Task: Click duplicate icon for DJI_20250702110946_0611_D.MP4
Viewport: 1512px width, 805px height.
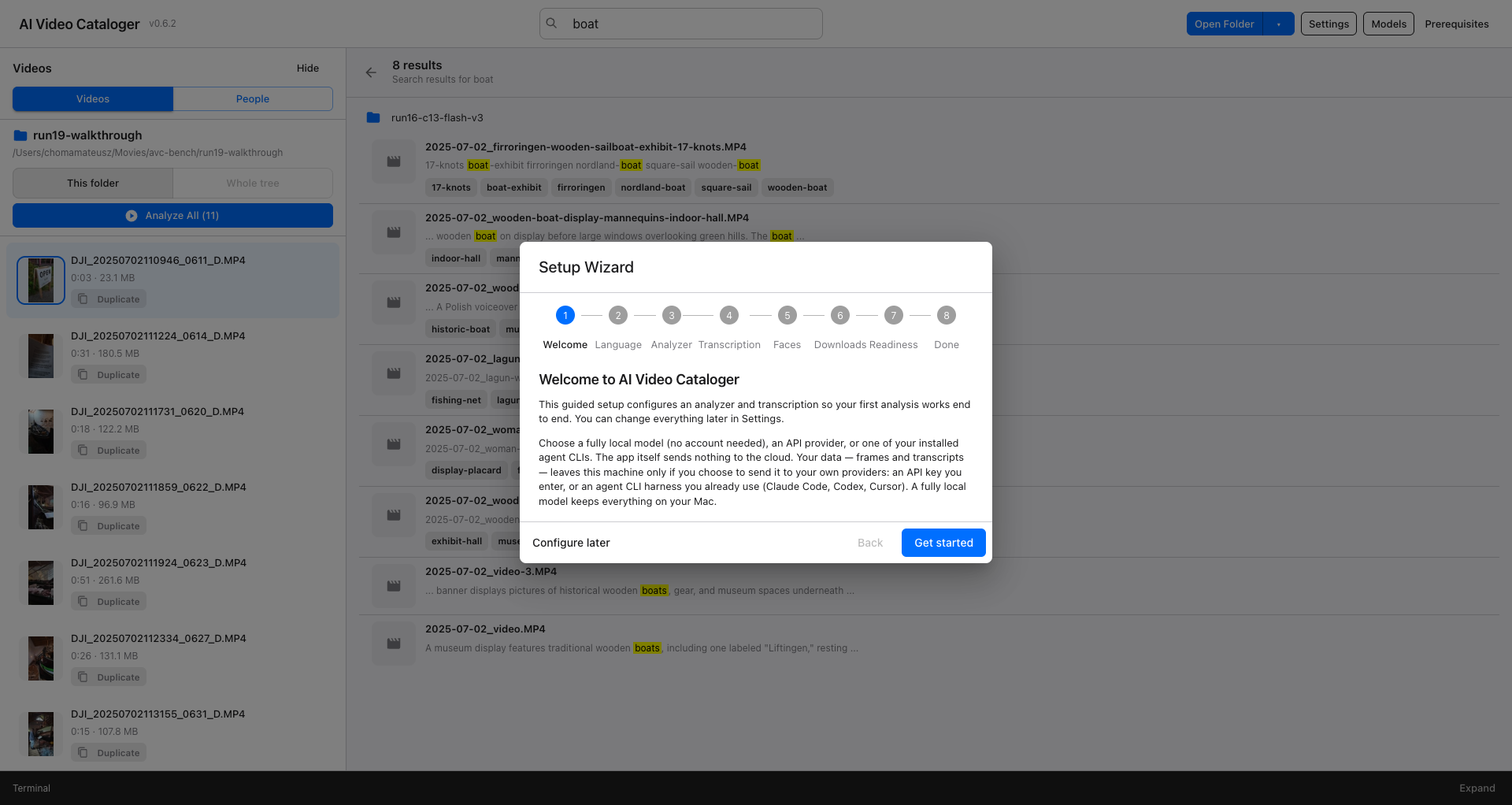Action: (83, 299)
